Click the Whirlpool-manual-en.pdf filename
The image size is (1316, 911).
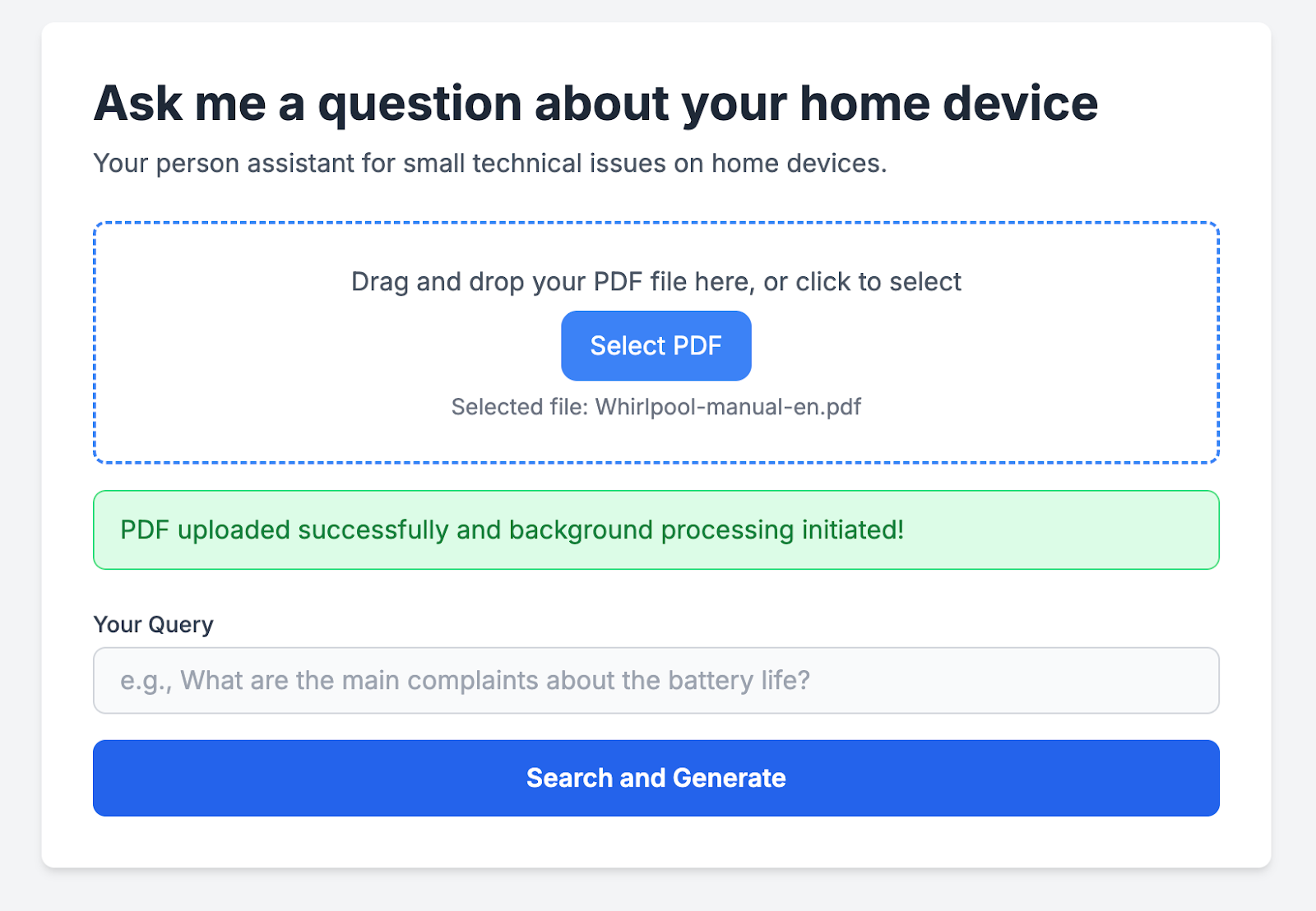[728, 407]
